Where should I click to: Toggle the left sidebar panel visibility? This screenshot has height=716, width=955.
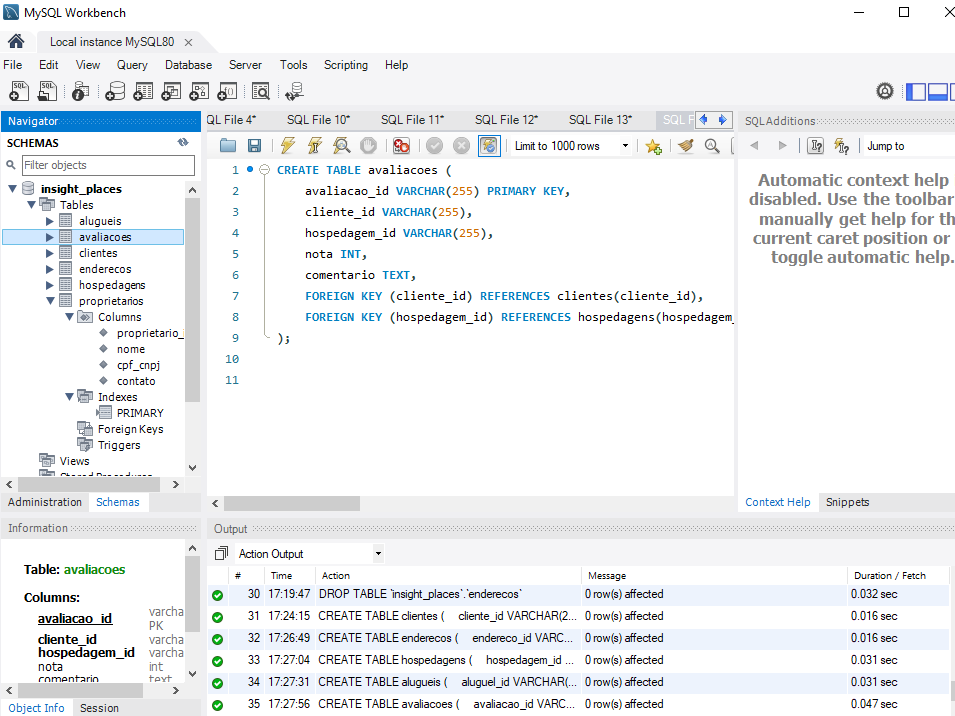(916, 91)
